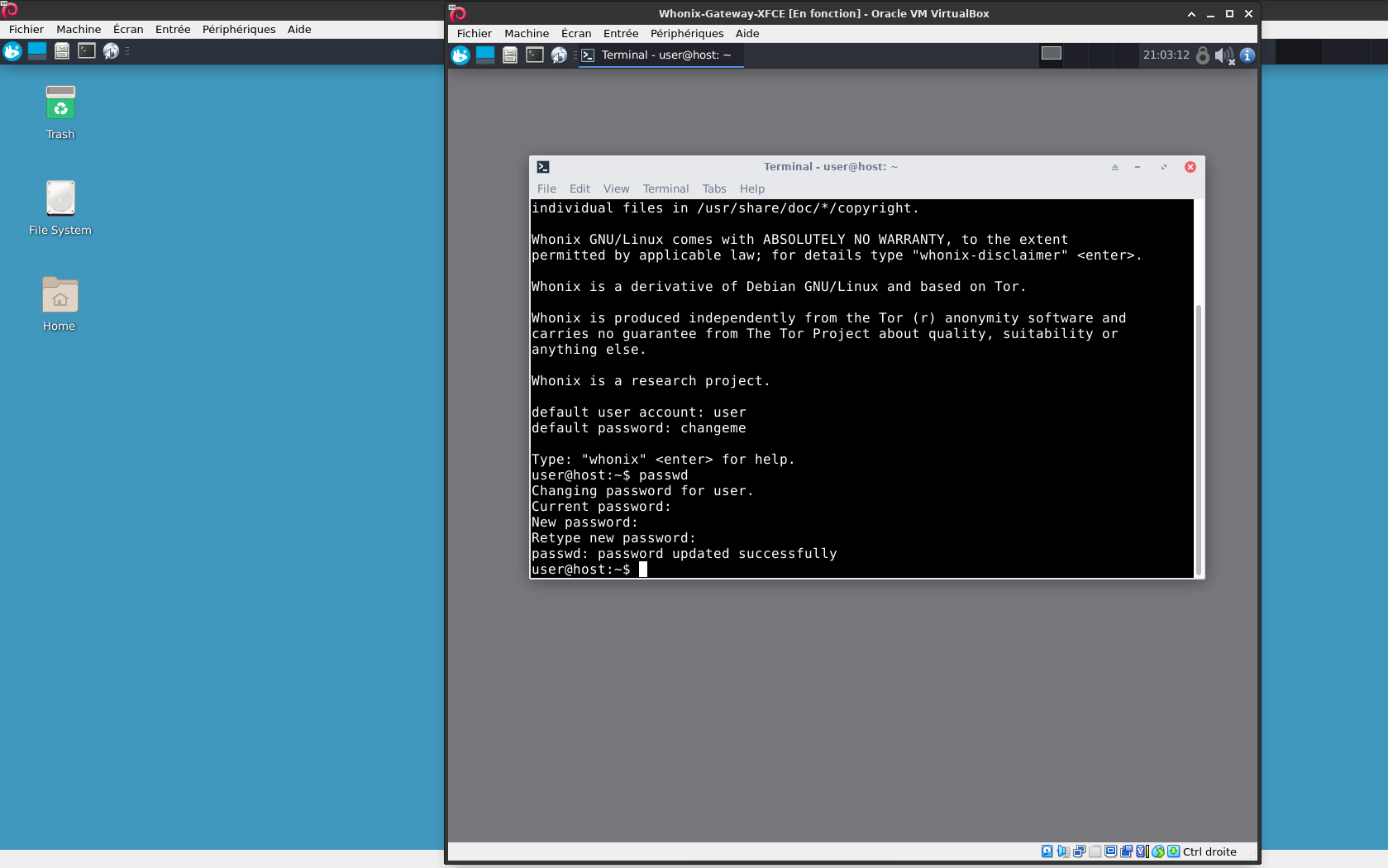Click the blue info tray icon
This screenshot has height=868, width=1388.
point(1247,55)
